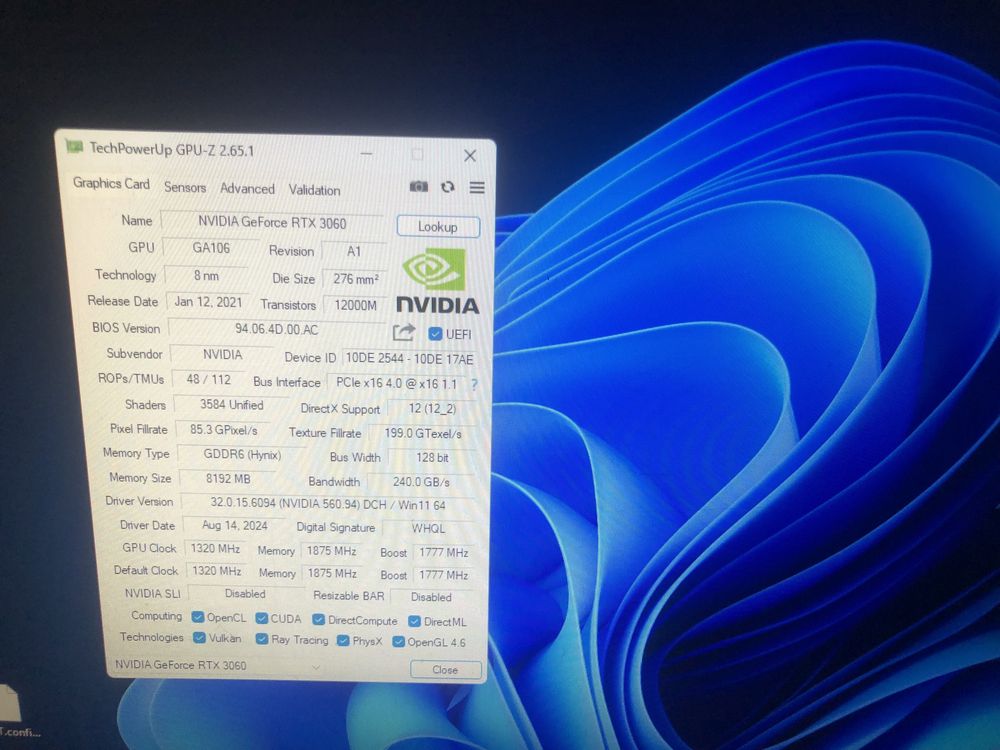Image resolution: width=1000 pixels, height=750 pixels.
Task: Click the GPU Clock row Boost value 1777 MHz
Action: tap(444, 553)
